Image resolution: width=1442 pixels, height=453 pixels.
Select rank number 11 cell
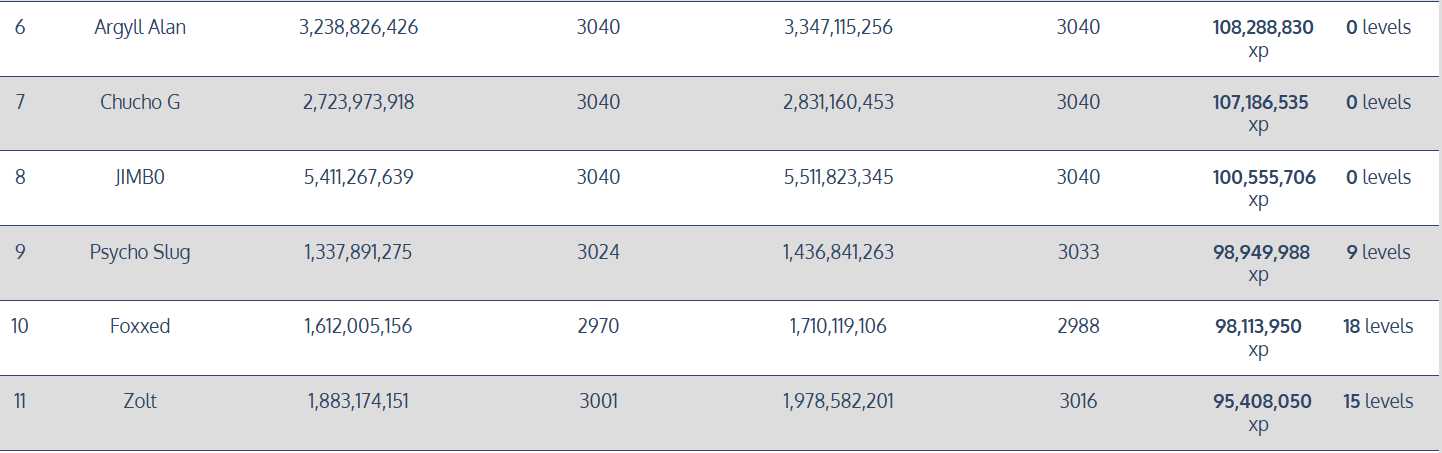pyautogui.click(x=20, y=401)
